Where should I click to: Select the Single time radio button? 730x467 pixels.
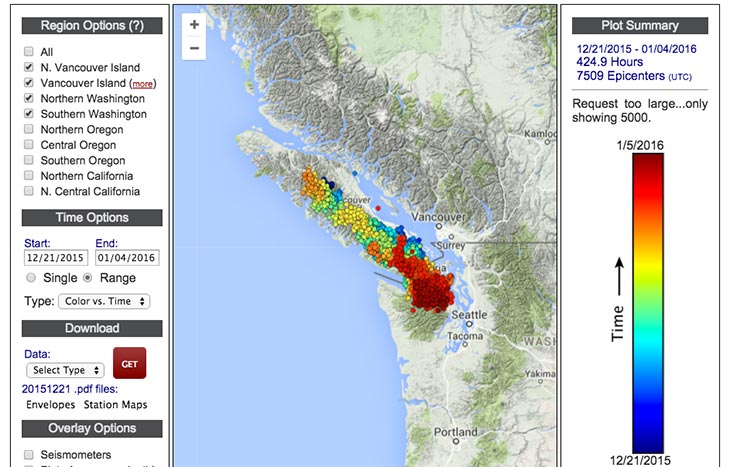coord(31,277)
